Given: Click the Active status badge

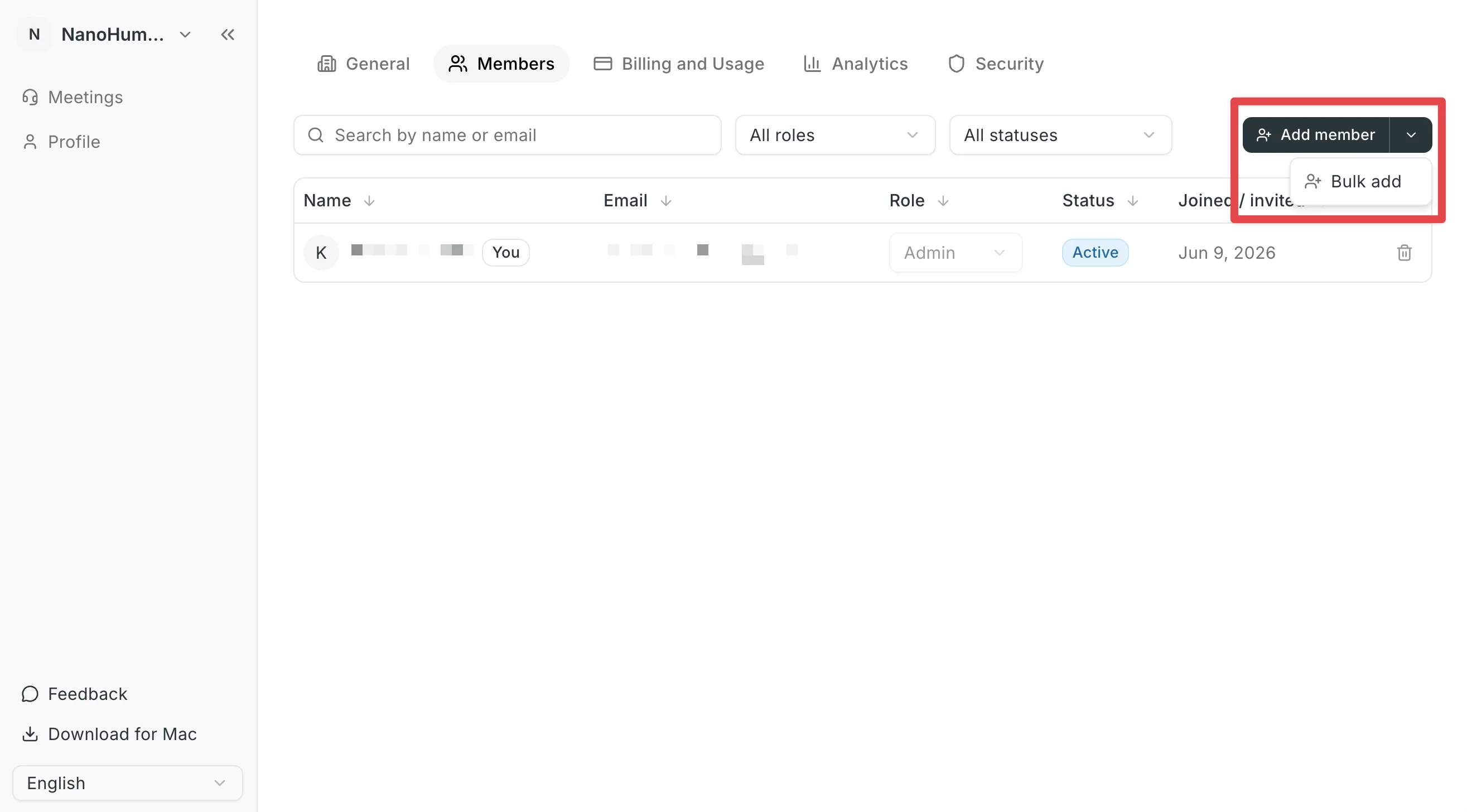Looking at the screenshot, I should (x=1095, y=252).
